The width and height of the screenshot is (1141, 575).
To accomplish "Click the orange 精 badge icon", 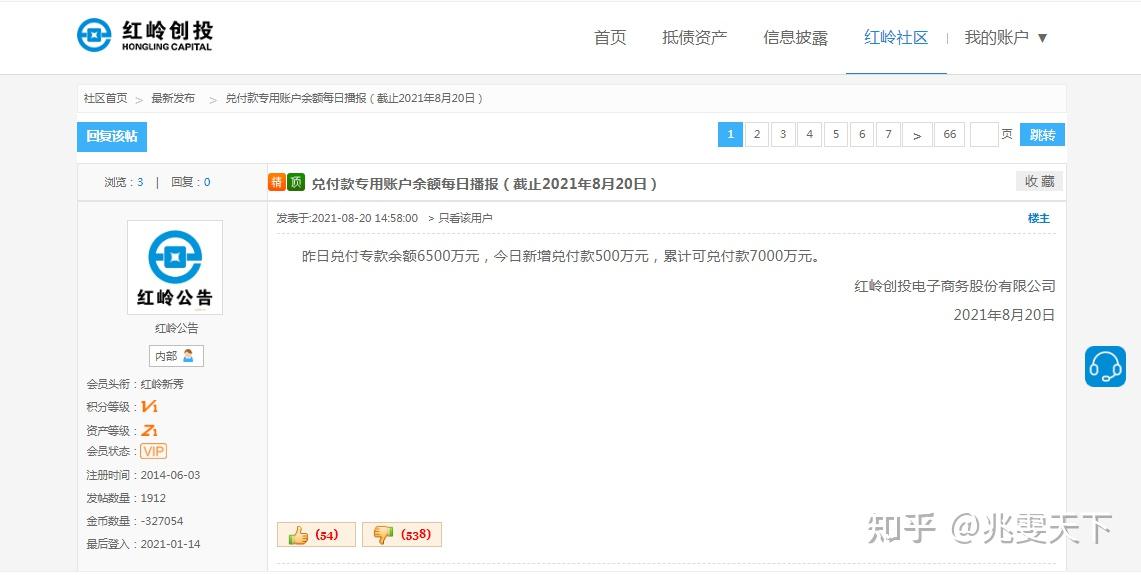I will [x=277, y=182].
